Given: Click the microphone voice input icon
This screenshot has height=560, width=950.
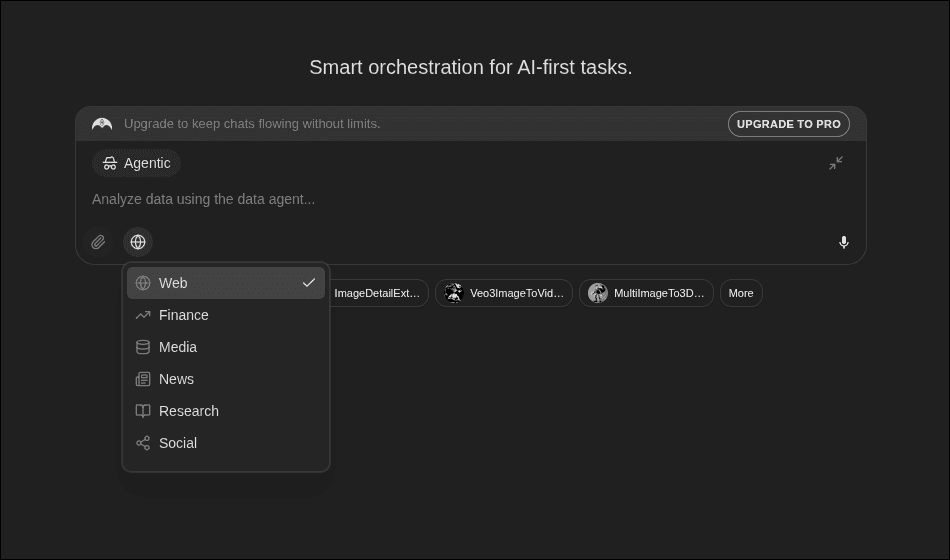Looking at the screenshot, I should pyautogui.click(x=843, y=242).
